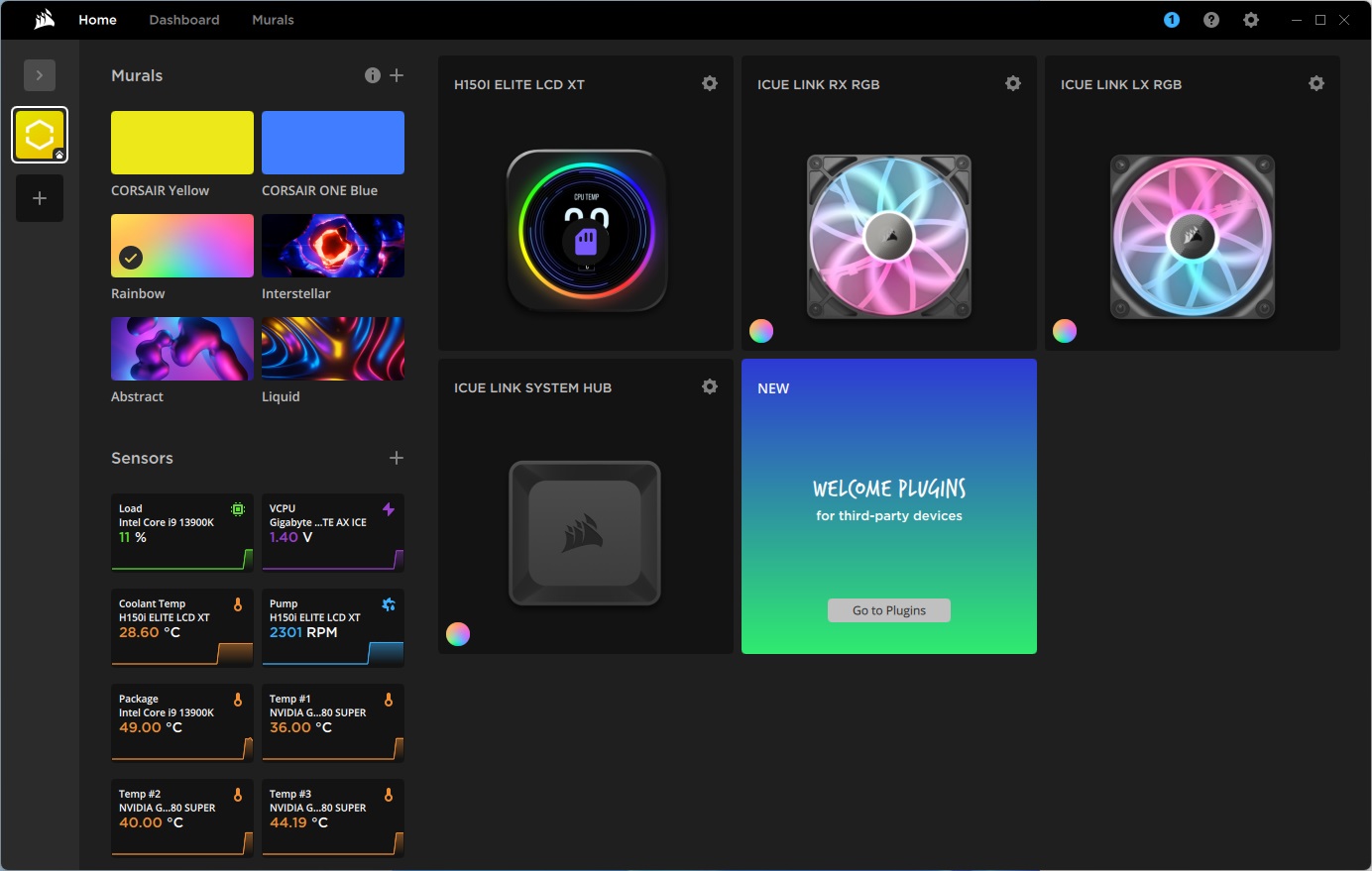Click the Go to Plugins button

pos(889,610)
